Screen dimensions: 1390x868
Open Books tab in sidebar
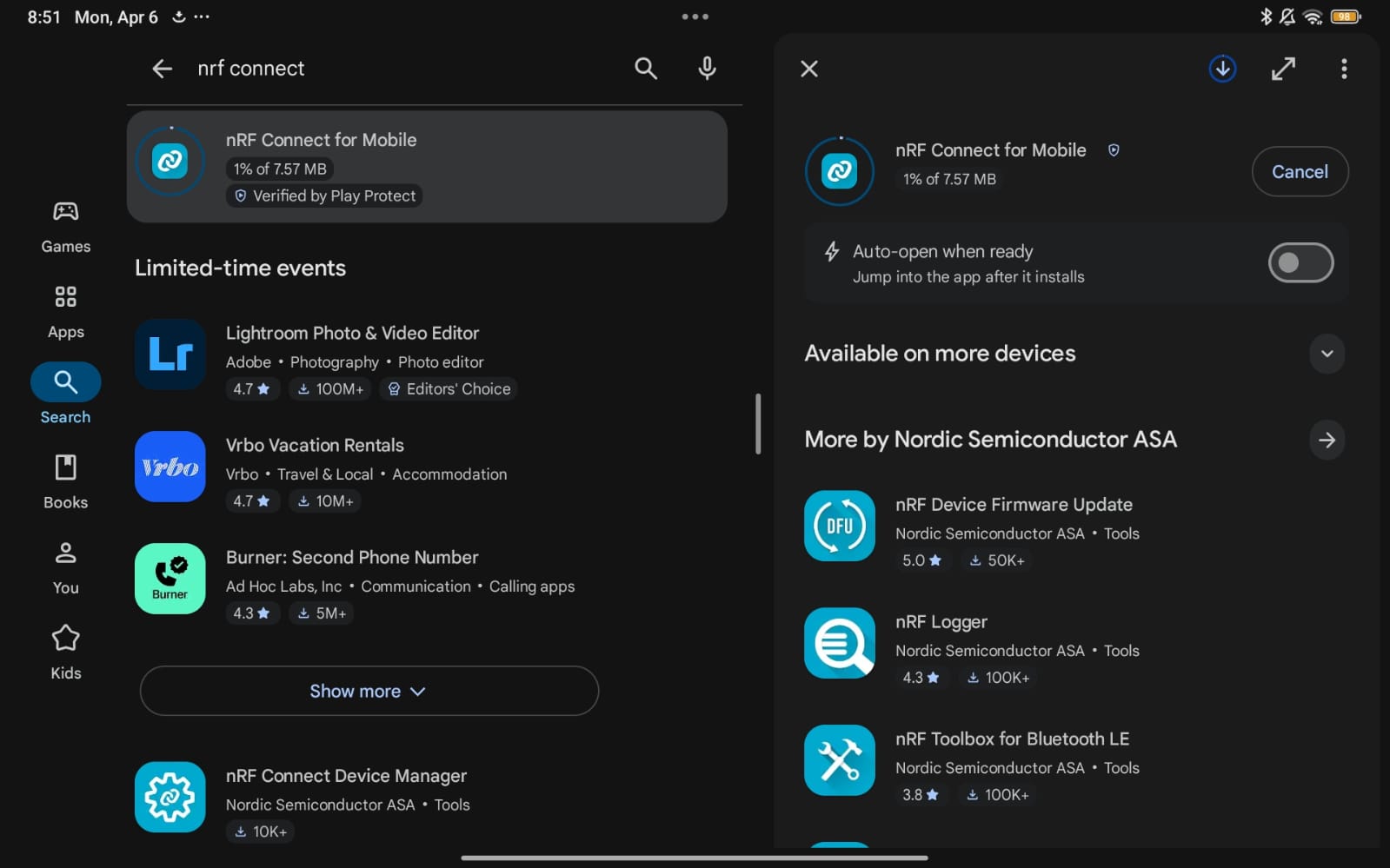pyautogui.click(x=66, y=483)
